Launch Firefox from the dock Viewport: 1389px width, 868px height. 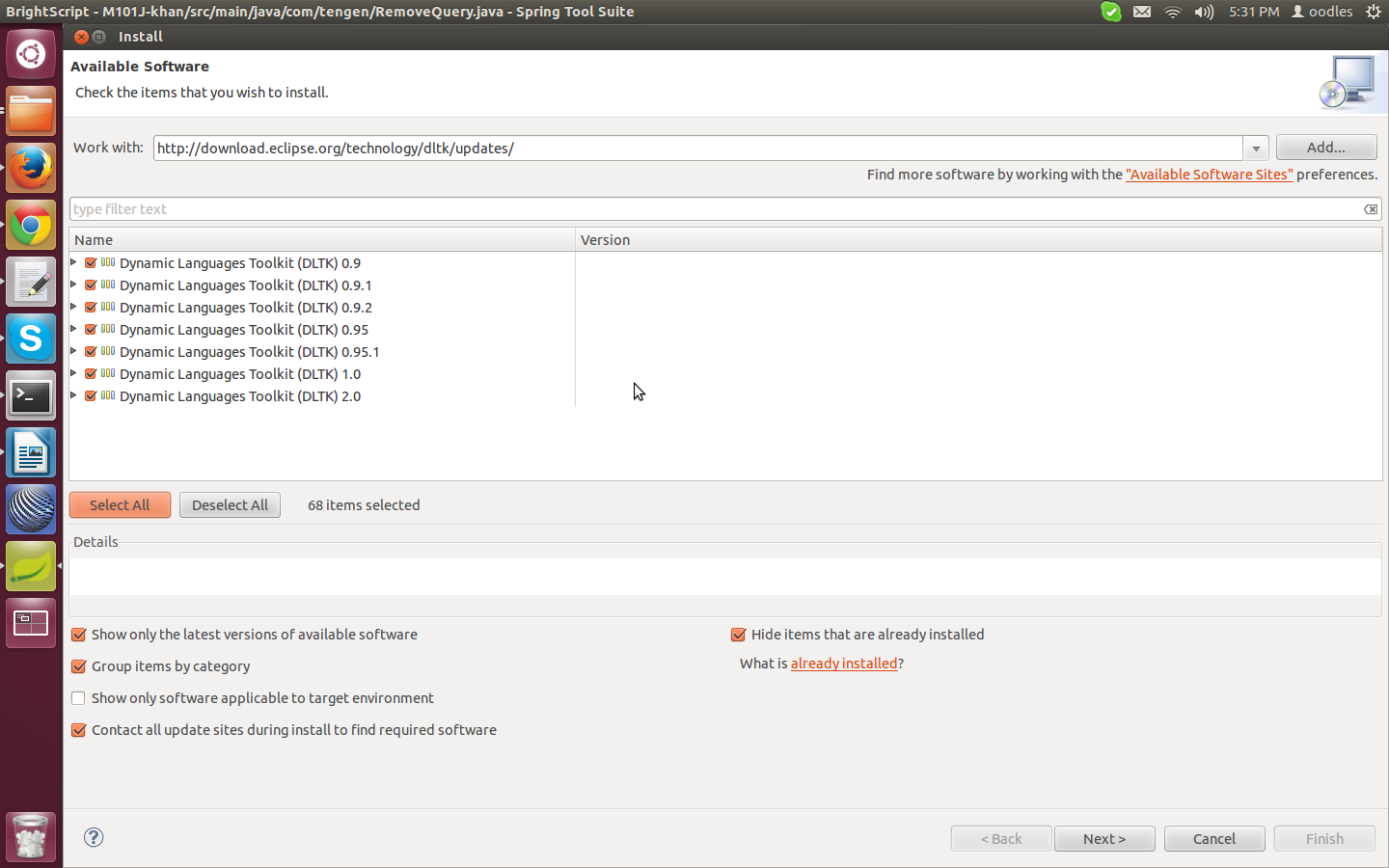click(x=31, y=167)
